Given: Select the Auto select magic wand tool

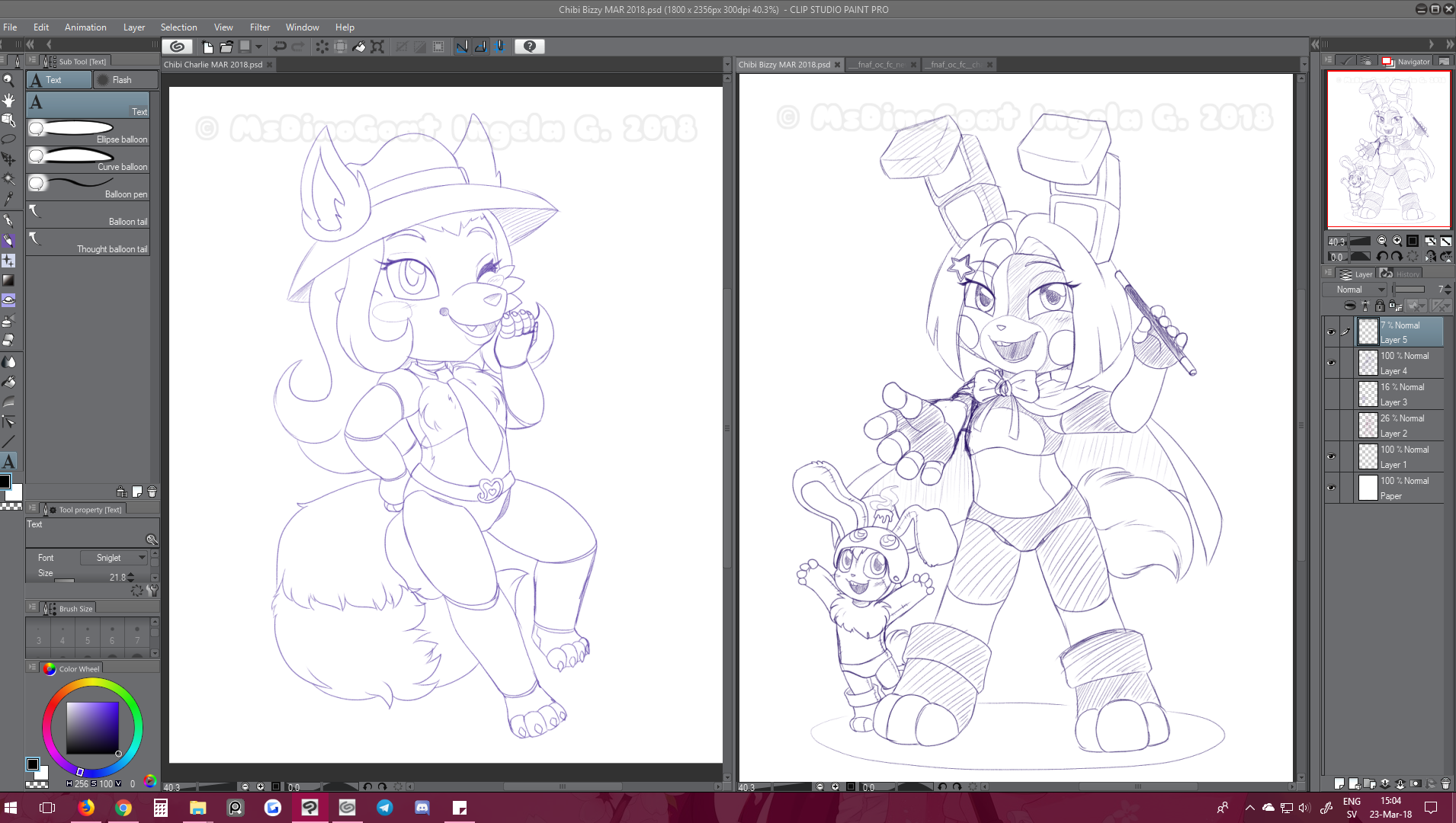Looking at the screenshot, I should point(8,178).
